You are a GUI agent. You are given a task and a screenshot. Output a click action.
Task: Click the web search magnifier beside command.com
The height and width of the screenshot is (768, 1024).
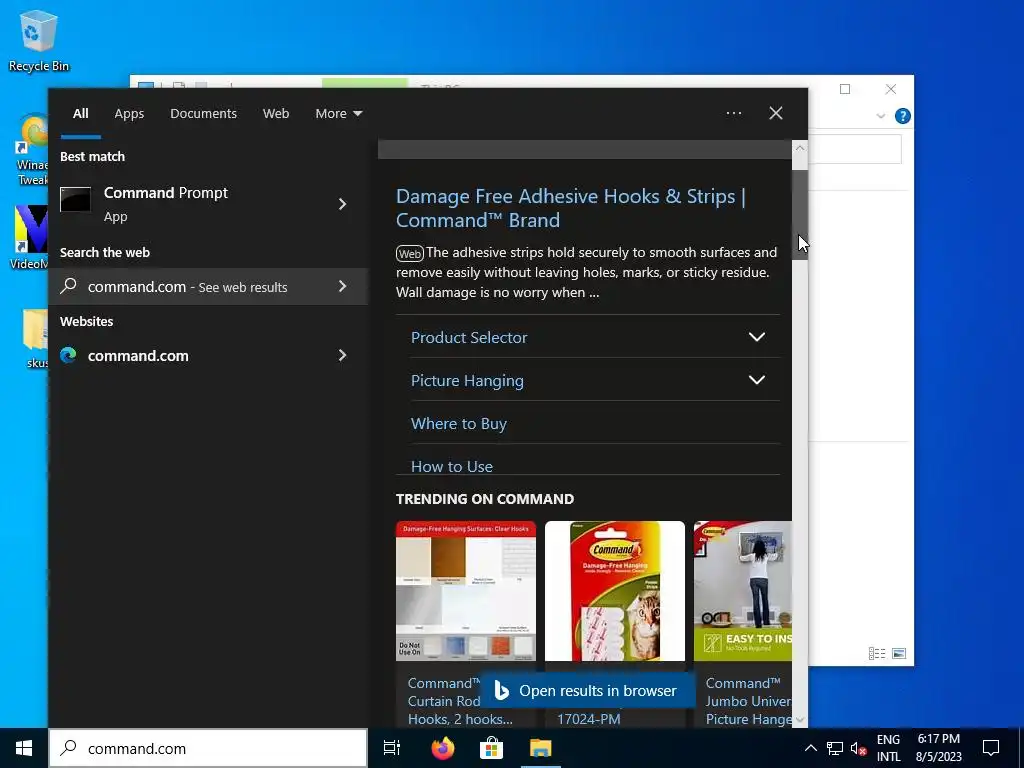tap(69, 285)
